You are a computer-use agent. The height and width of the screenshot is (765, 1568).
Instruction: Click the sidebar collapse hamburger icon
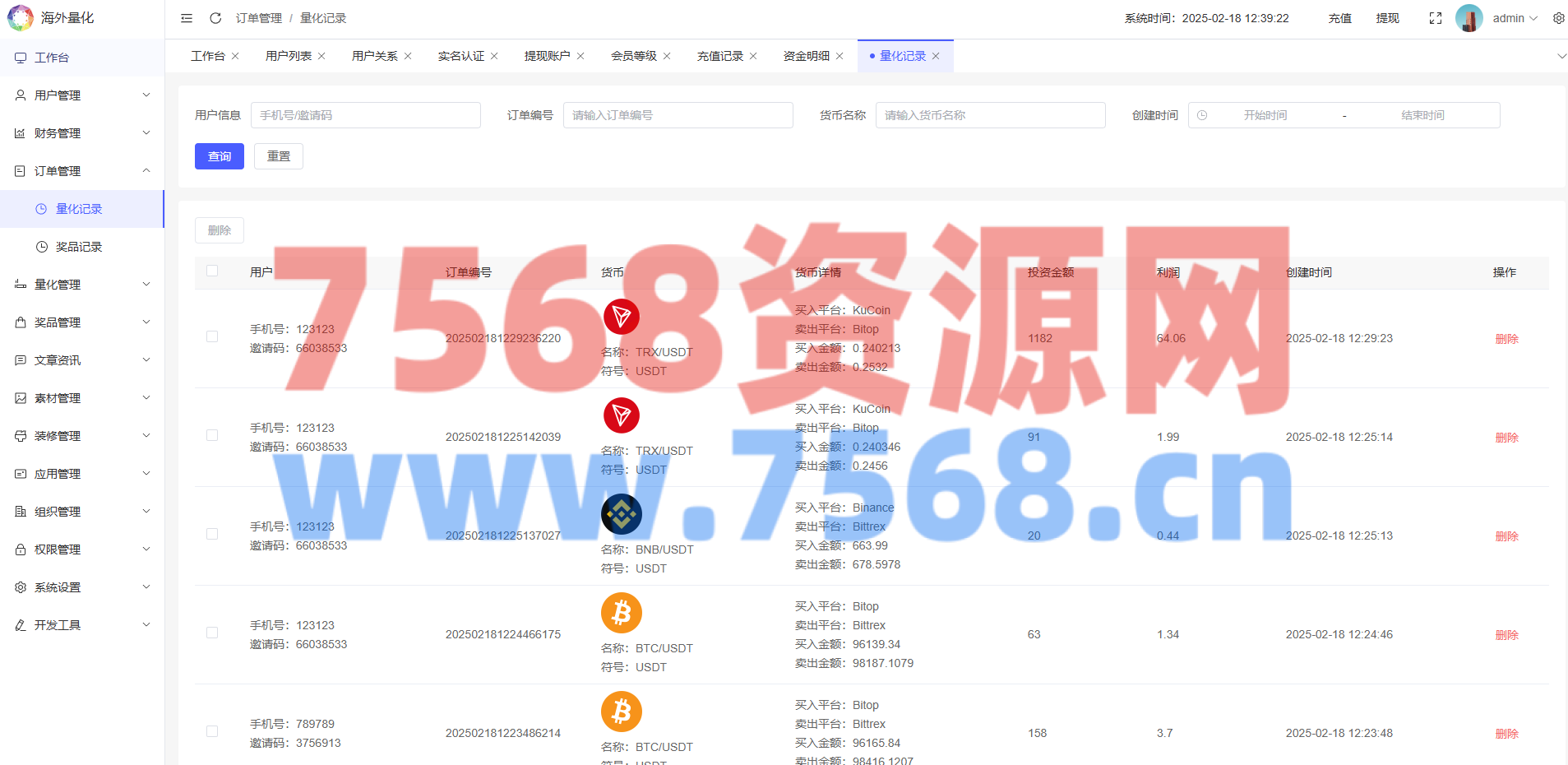click(x=187, y=18)
